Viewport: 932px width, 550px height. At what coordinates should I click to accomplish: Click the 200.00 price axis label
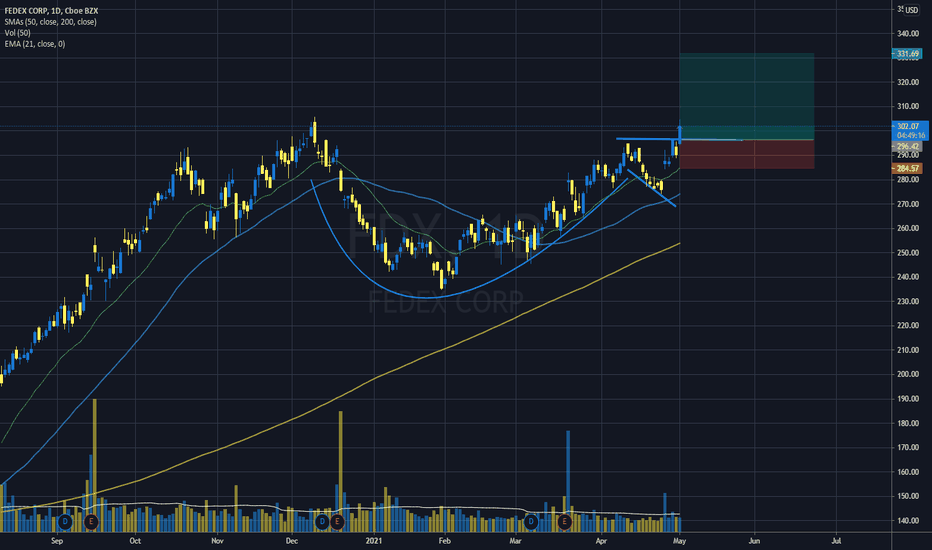pyautogui.click(x=908, y=375)
